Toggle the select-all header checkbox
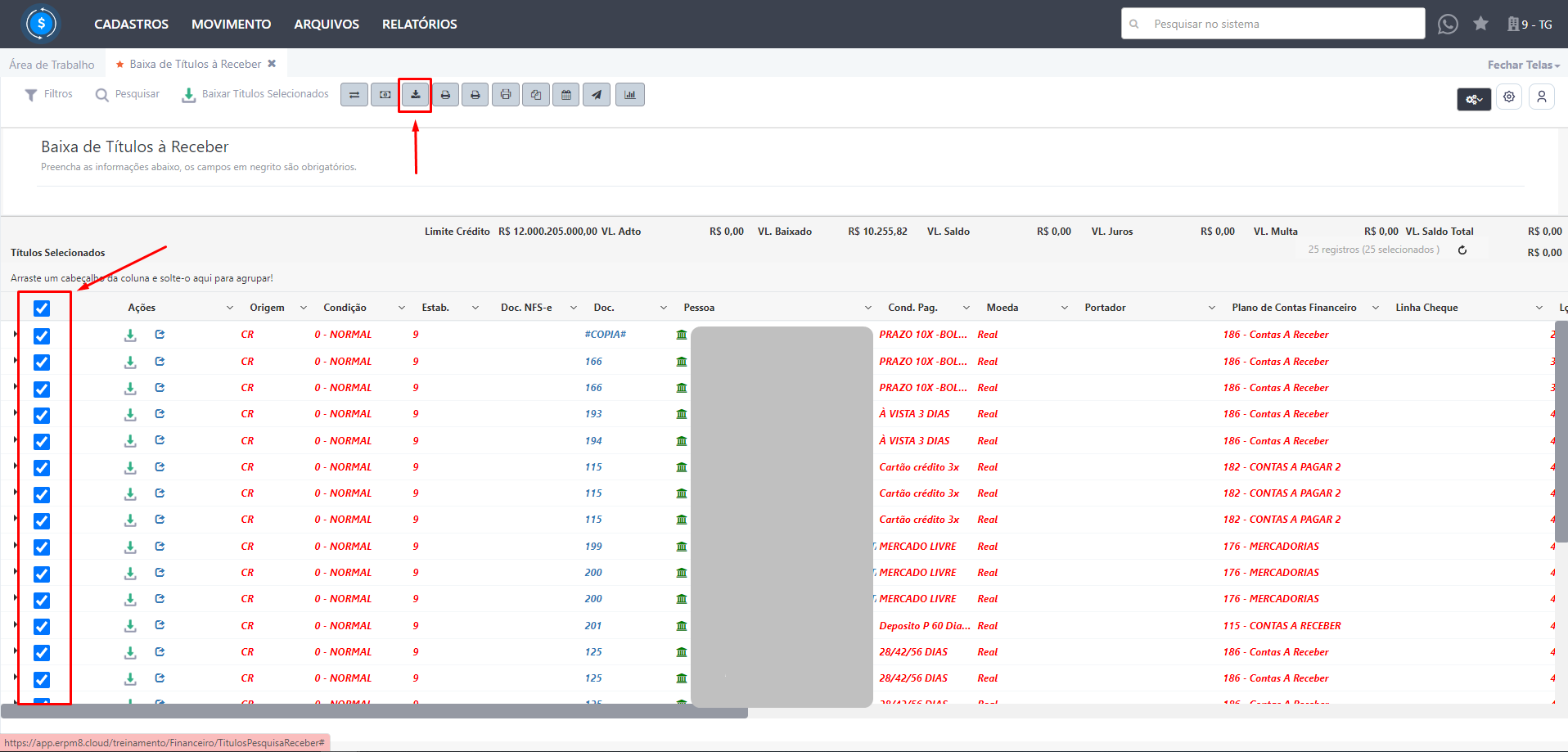Screen dimensions: 1568x752 [42, 308]
